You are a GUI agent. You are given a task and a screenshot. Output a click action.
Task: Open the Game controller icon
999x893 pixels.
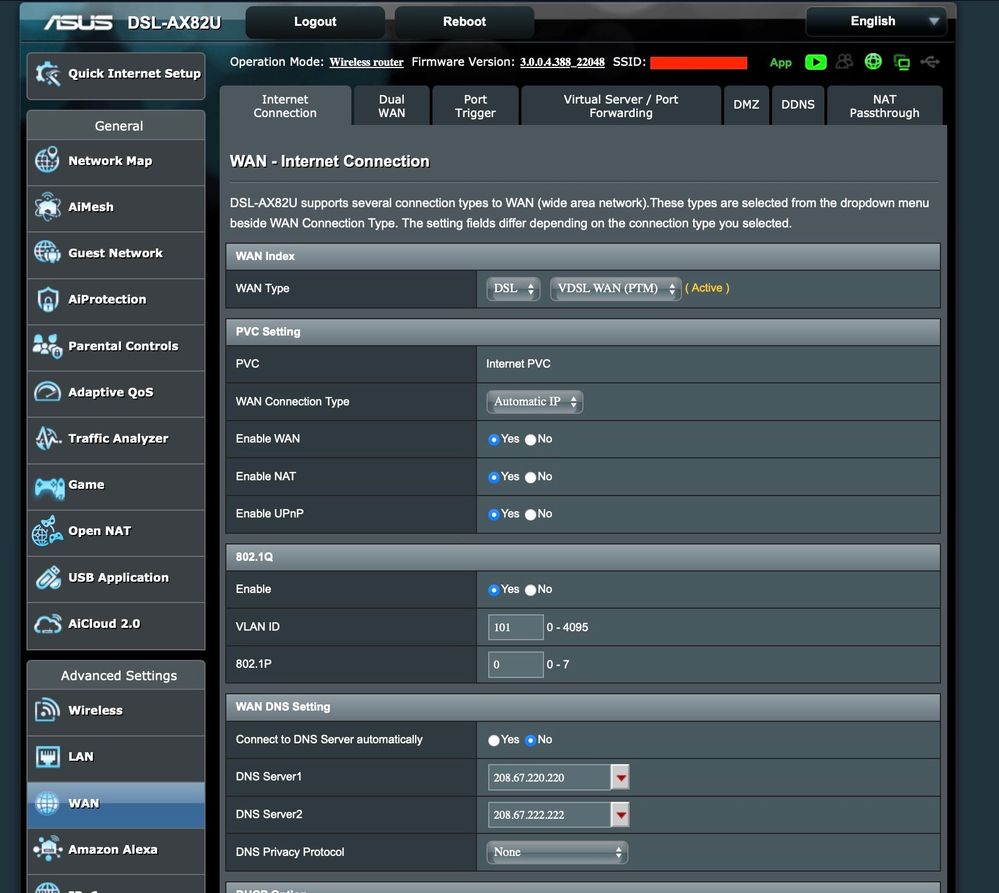tap(47, 485)
